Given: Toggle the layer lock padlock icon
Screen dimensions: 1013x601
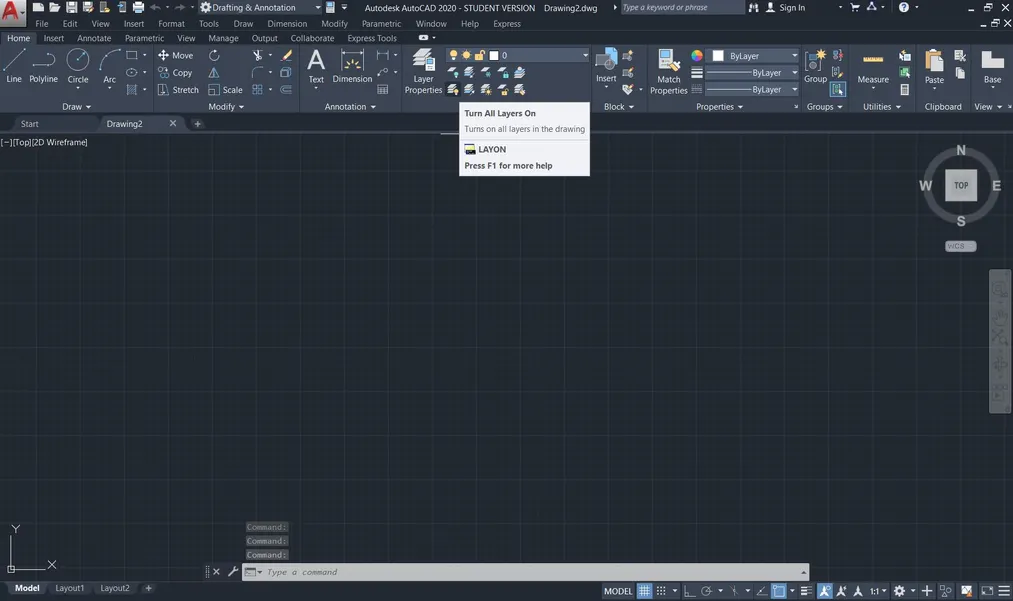Looking at the screenshot, I should click(479, 55).
